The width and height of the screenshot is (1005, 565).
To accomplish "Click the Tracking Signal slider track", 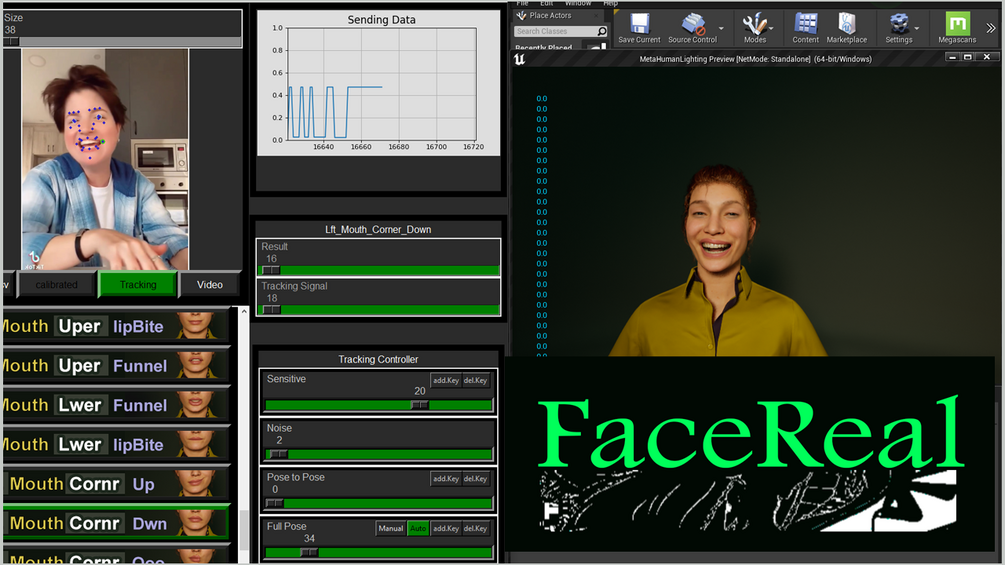I will (x=378, y=309).
